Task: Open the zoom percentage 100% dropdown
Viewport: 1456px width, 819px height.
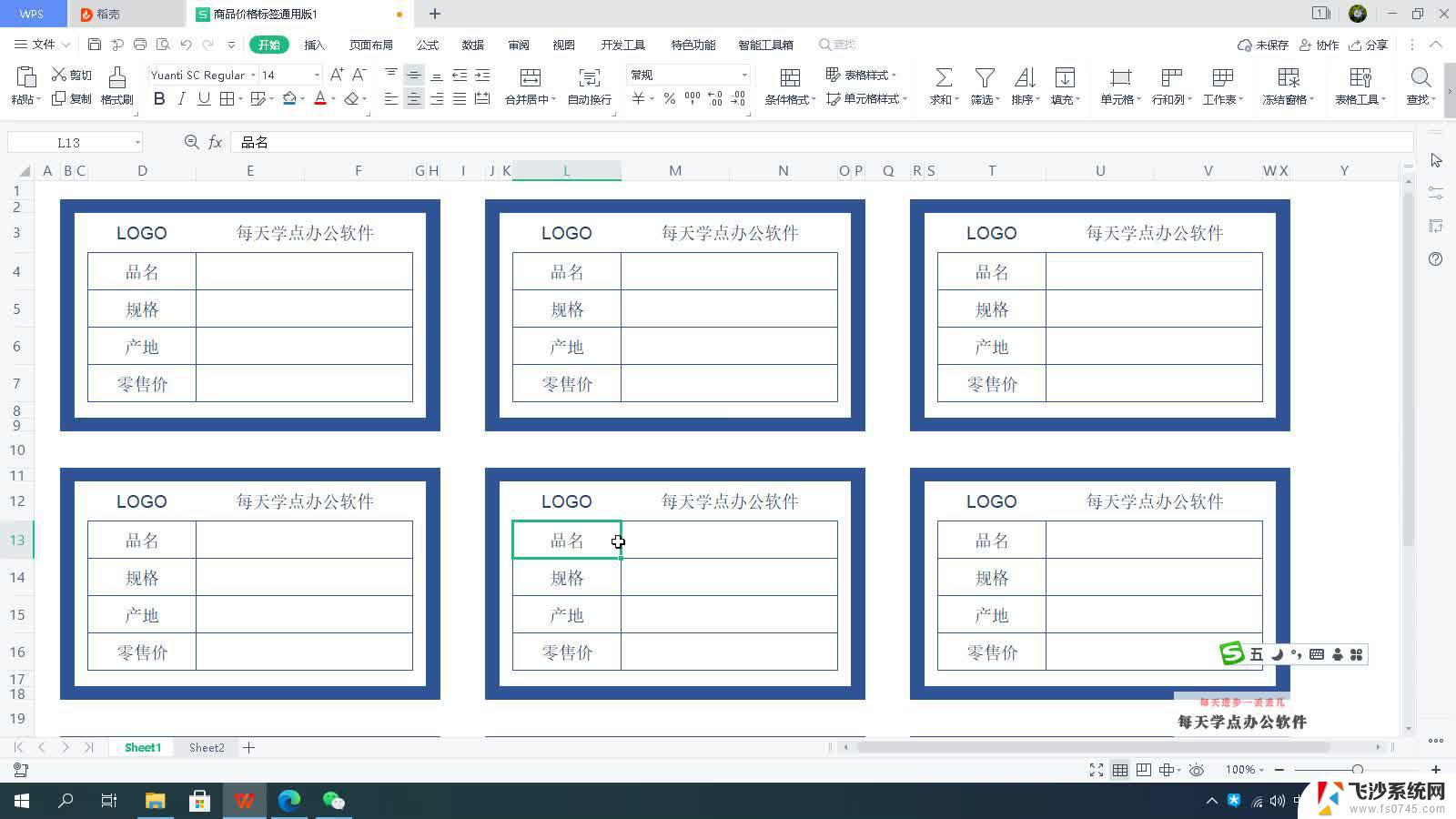Action: pos(1244,770)
